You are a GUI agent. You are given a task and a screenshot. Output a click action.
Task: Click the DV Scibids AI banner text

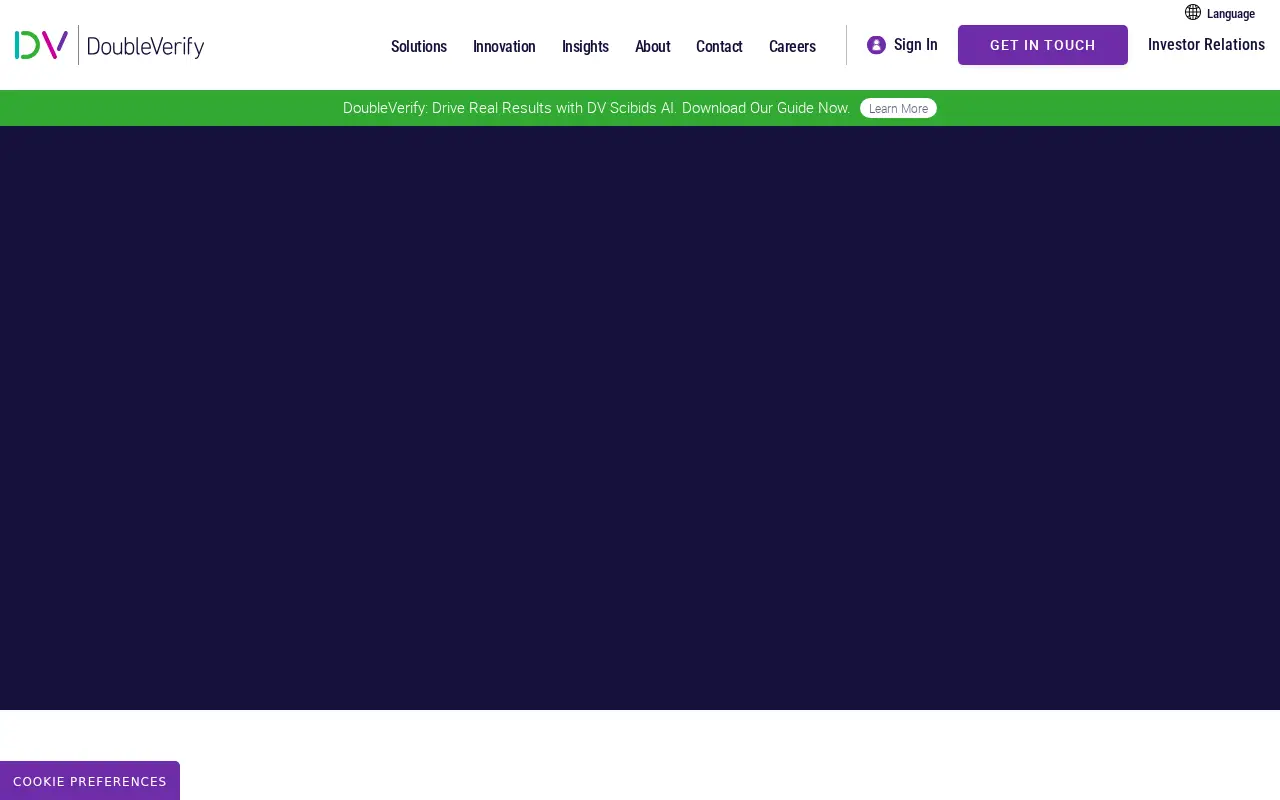pyautogui.click(x=597, y=108)
